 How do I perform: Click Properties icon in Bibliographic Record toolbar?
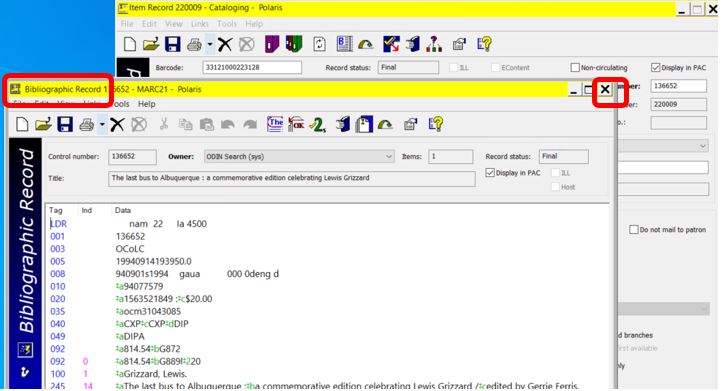(410, 124)
